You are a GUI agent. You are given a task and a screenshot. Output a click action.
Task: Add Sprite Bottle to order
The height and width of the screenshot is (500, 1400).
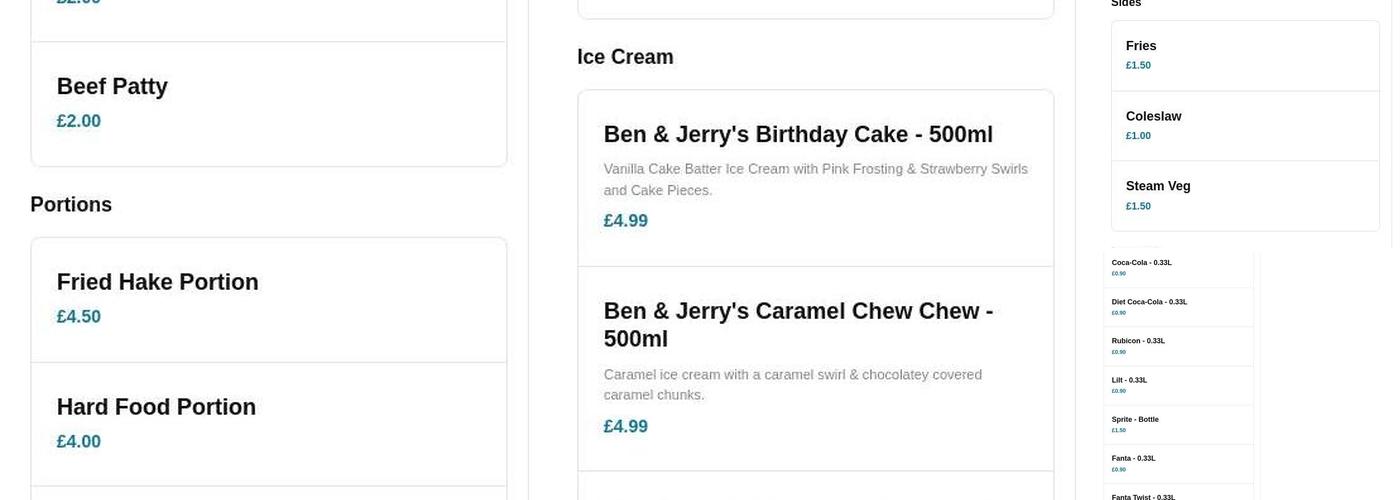[x=1178, y=424]
